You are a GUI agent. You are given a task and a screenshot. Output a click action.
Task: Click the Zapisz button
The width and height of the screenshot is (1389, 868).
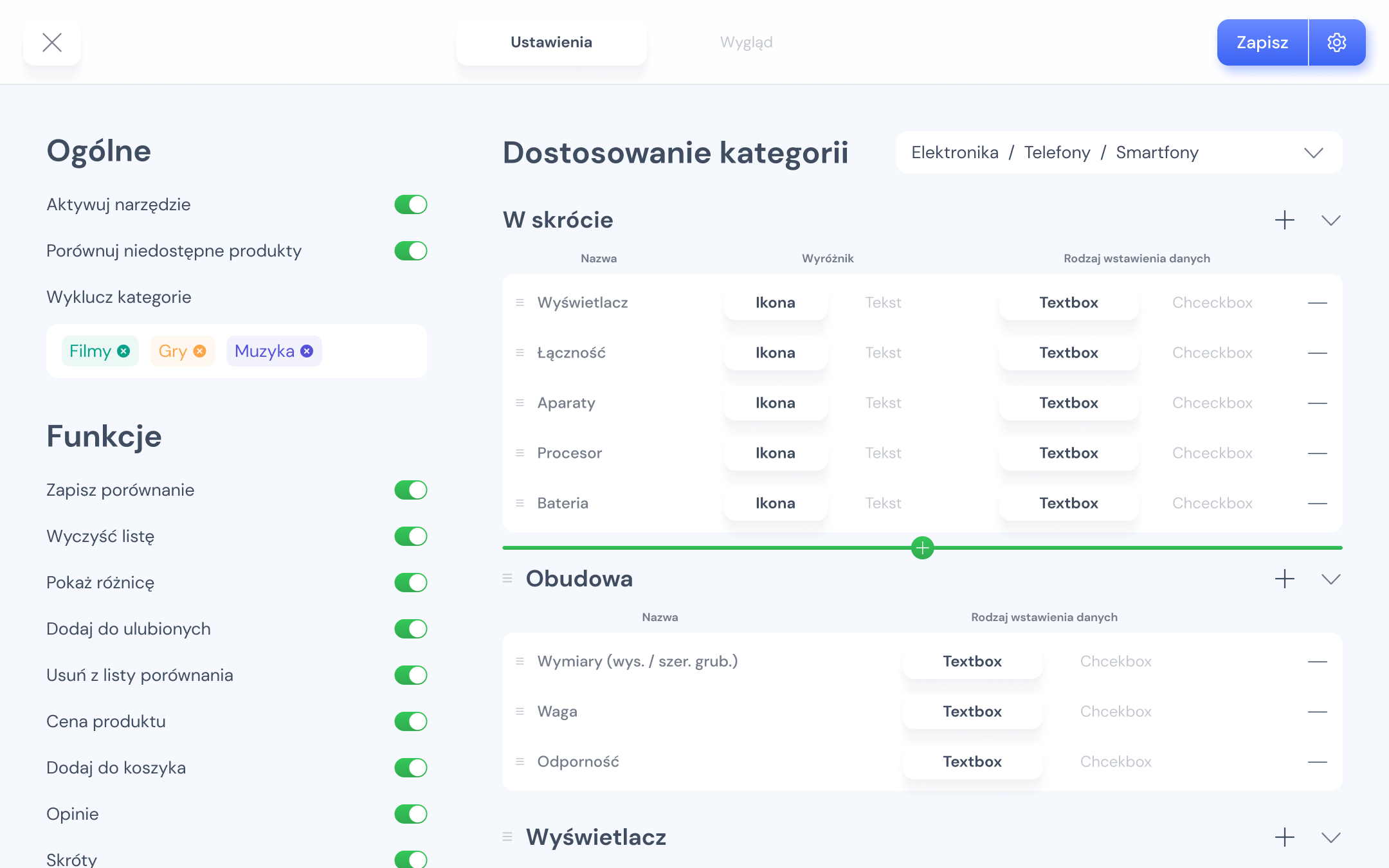[1262, 42]
